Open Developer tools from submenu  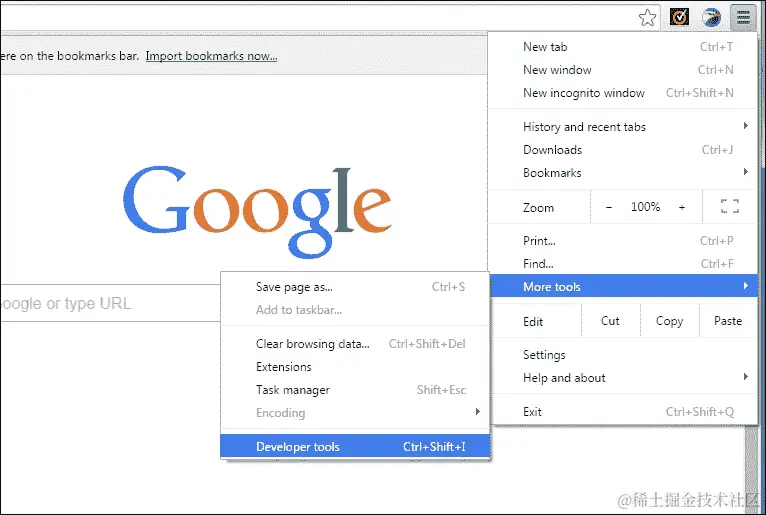pyautogui.click(x=355, y=447)
